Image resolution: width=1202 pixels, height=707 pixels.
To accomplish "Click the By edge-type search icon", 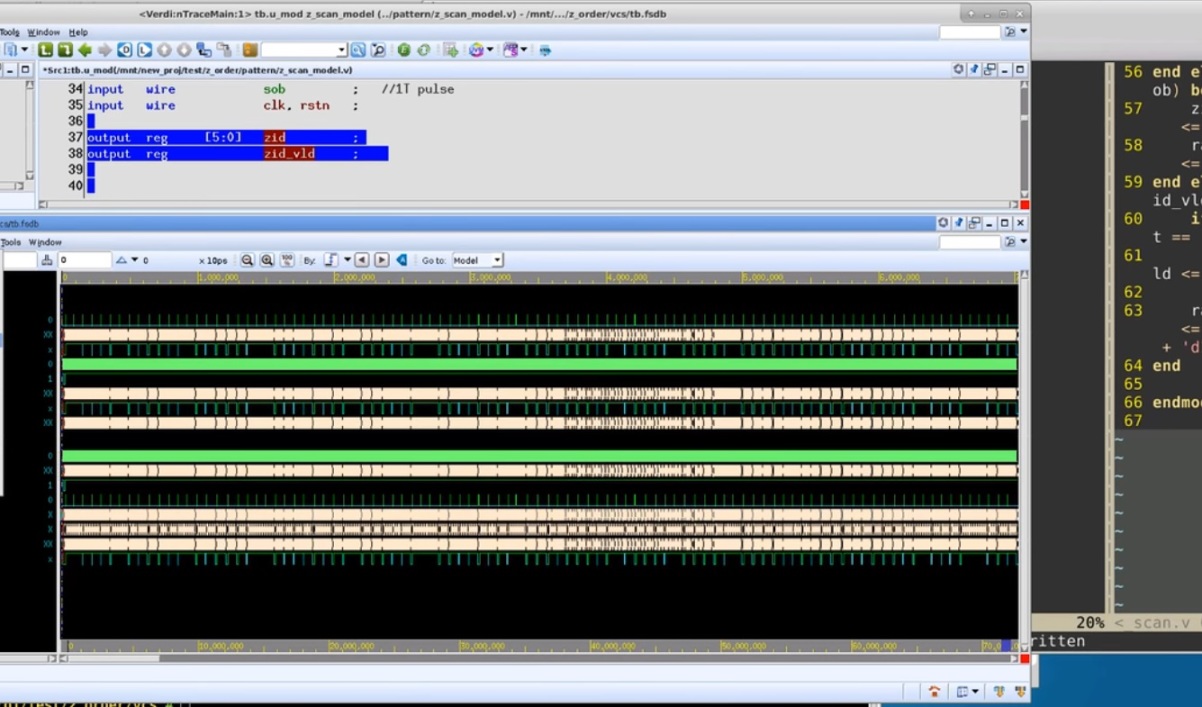I will (331, 260).
